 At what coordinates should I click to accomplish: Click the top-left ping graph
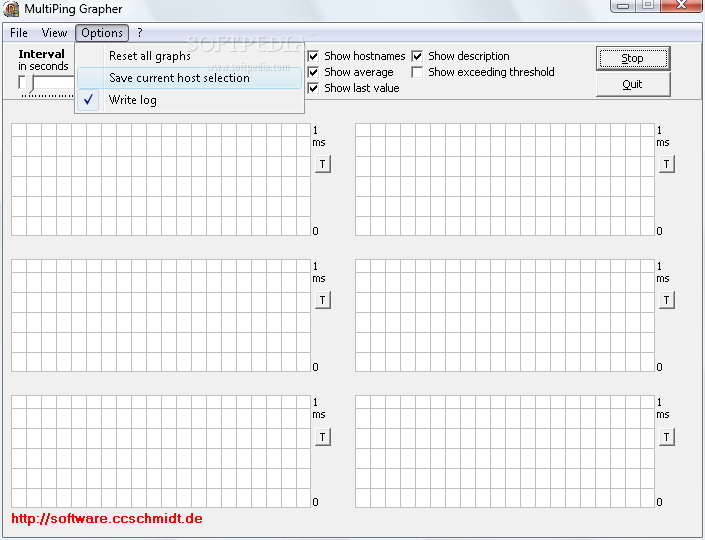161,179
